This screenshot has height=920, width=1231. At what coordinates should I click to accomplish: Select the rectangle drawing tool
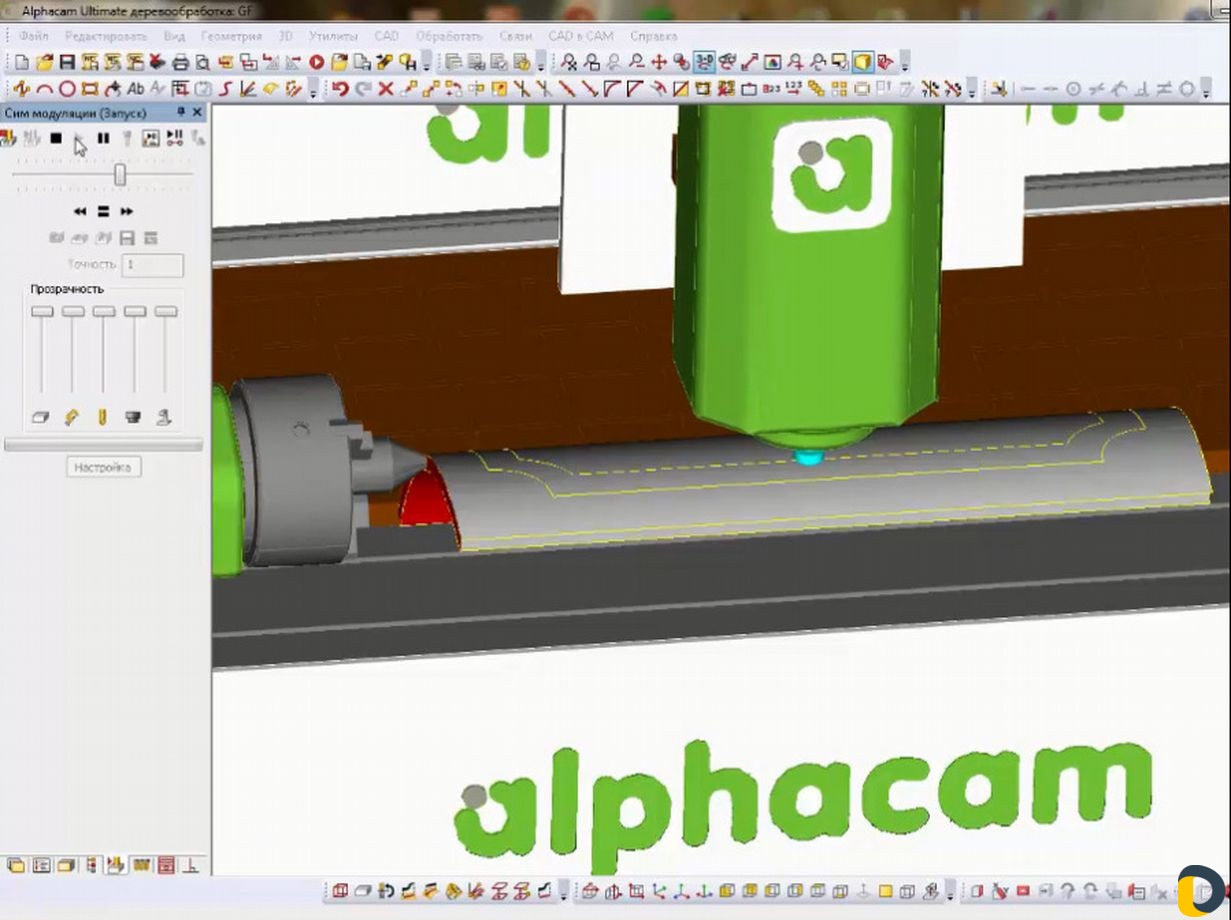click(90, 89)
